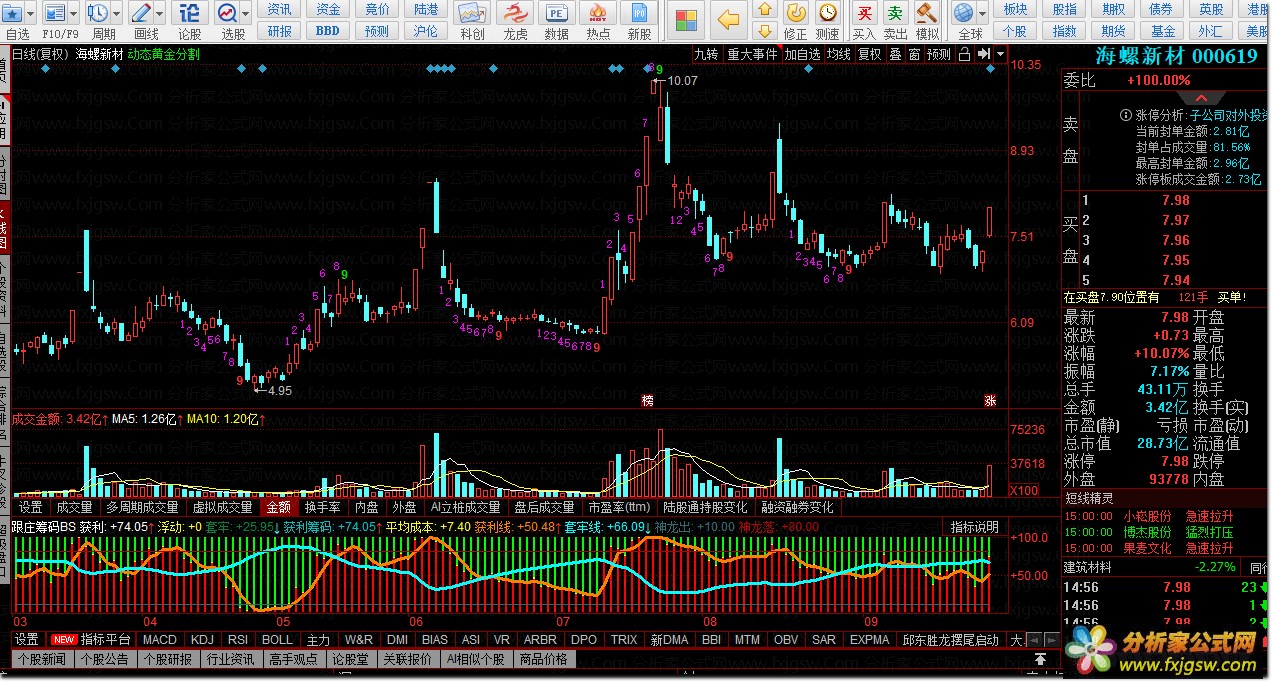Toggle the 叠 overlay option

[895, 54]
